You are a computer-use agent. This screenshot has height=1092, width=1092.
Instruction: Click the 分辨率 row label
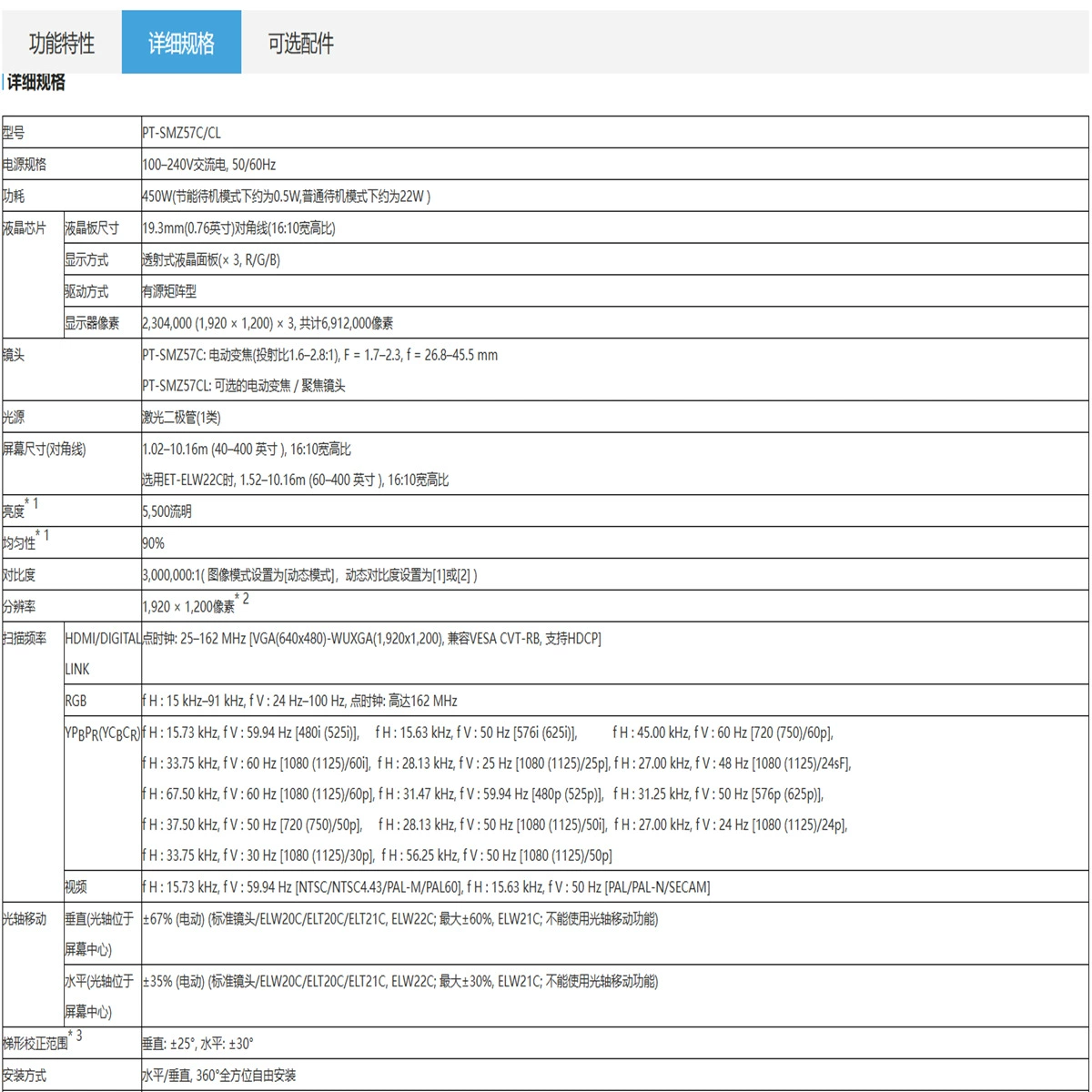coord(19,607)
